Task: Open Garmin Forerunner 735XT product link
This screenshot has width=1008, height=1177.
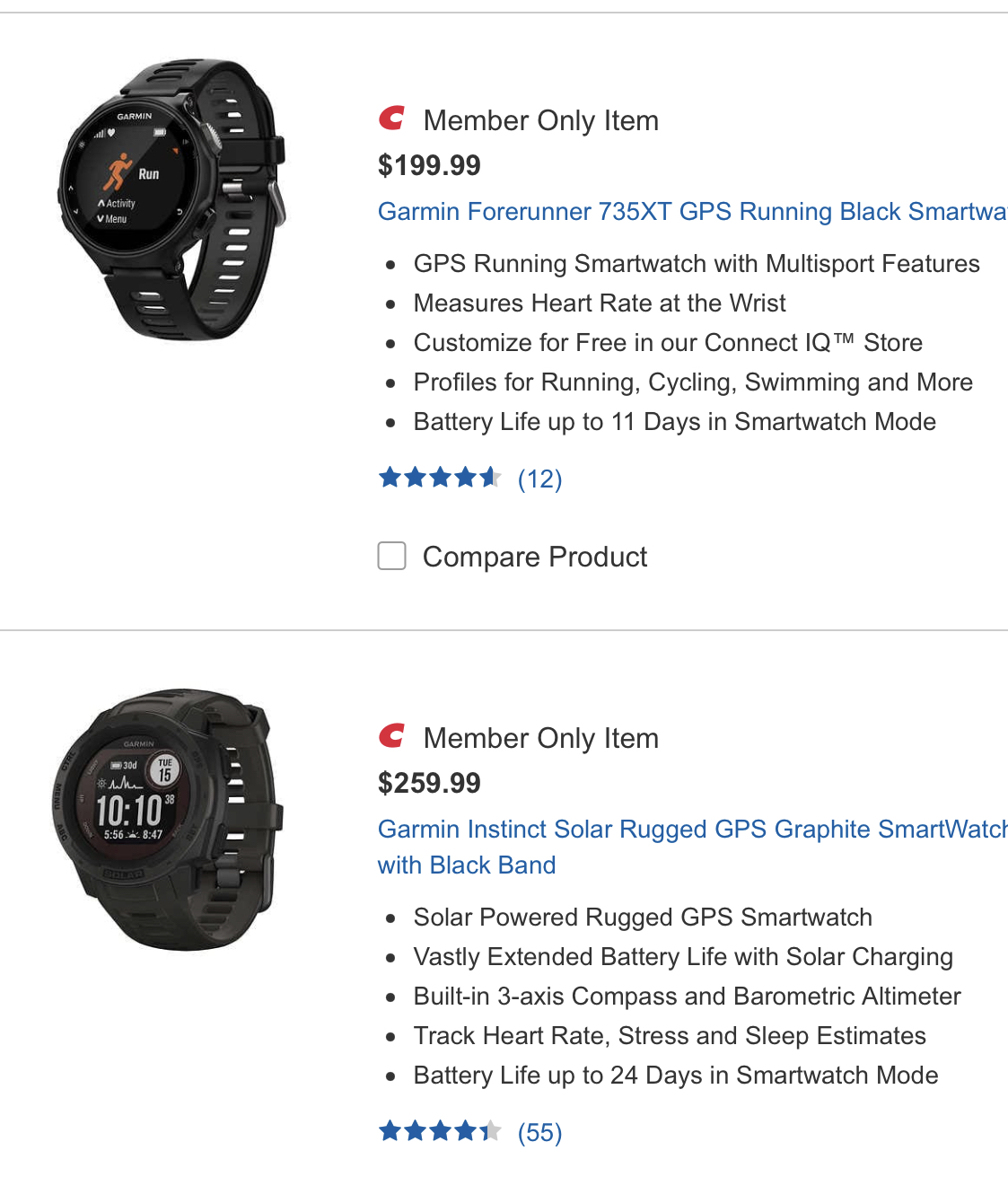Action: (691, 212)
